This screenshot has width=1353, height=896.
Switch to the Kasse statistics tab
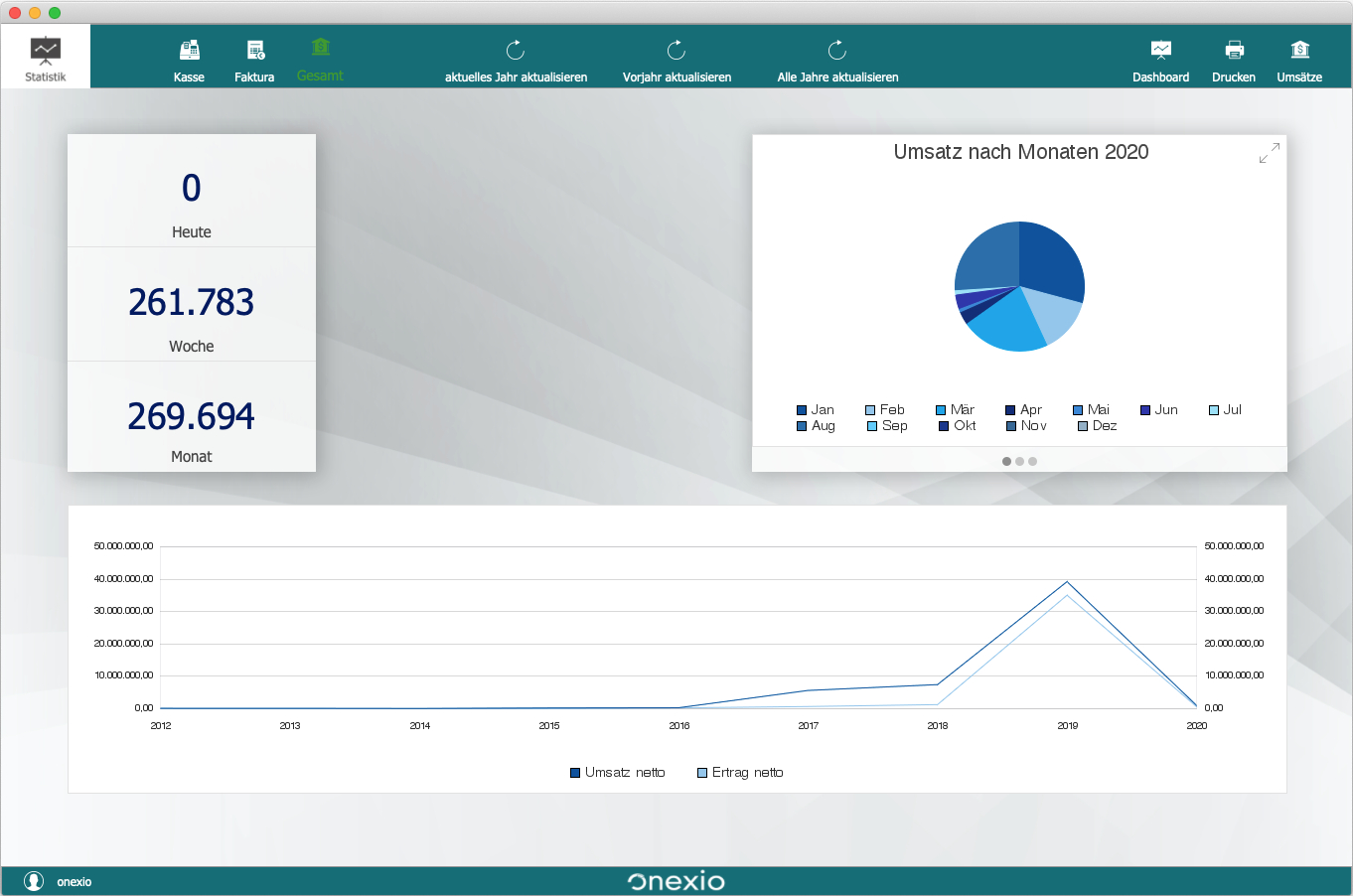189,61
